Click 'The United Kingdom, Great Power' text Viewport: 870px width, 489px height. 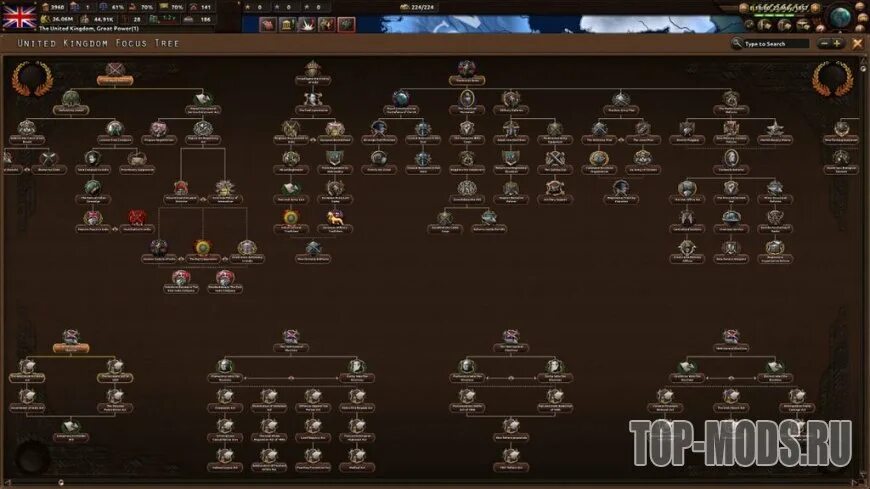(x=89, y=29)
